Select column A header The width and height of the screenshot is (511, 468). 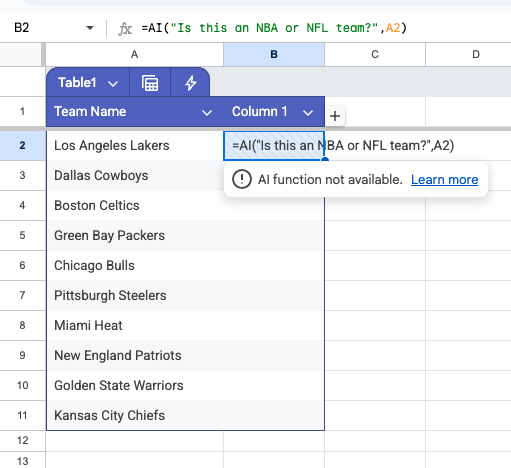coord(134,54)
